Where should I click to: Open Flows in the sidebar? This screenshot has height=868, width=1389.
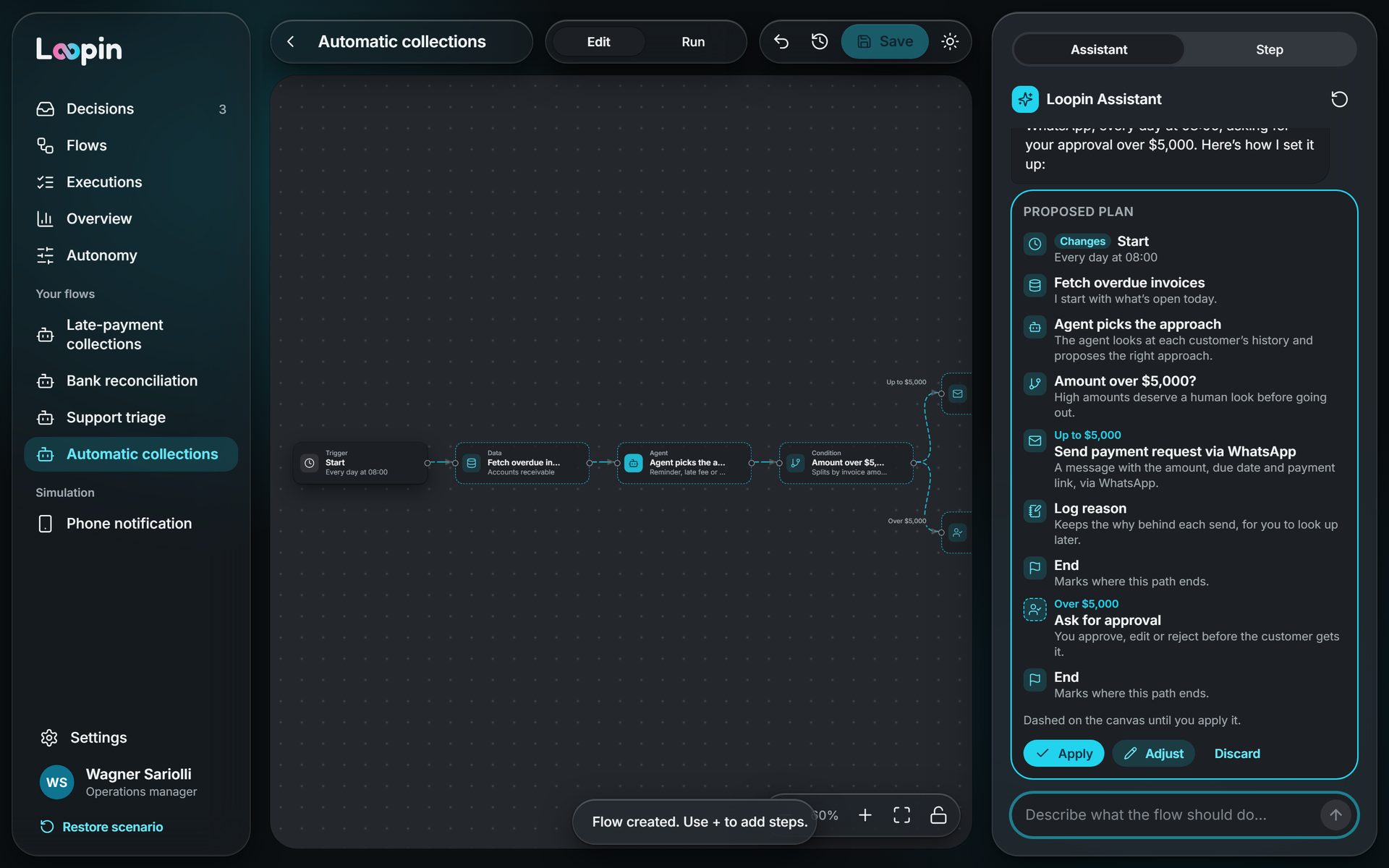coord(131,145)
